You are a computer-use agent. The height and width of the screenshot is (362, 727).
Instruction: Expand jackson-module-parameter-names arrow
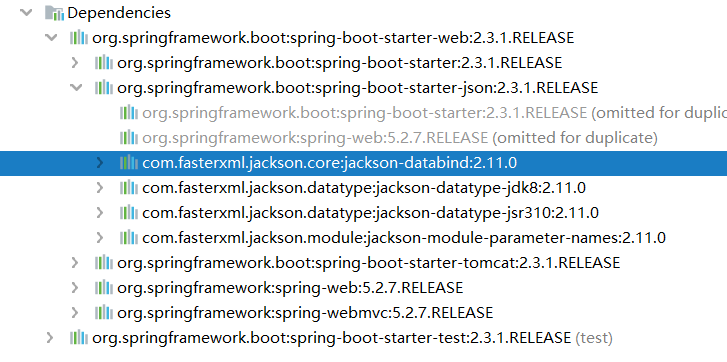(x=99, y=238)
